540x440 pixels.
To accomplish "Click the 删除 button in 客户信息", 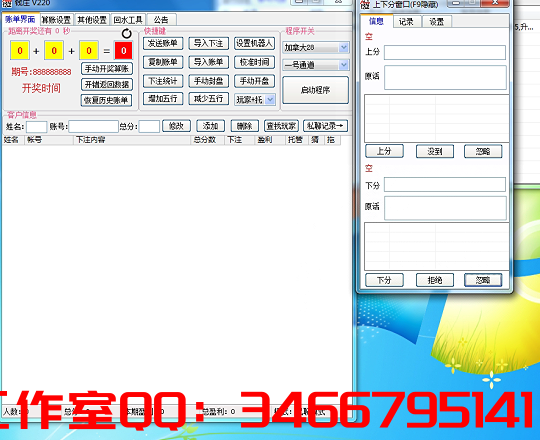I will (245, 126).
